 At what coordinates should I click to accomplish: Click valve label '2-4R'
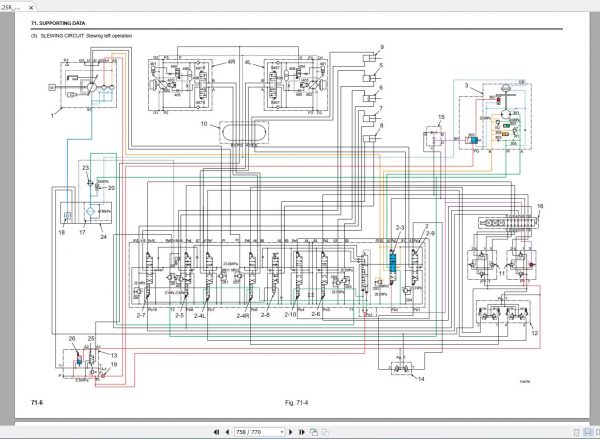pyautogui.click(x=243, y=315)
